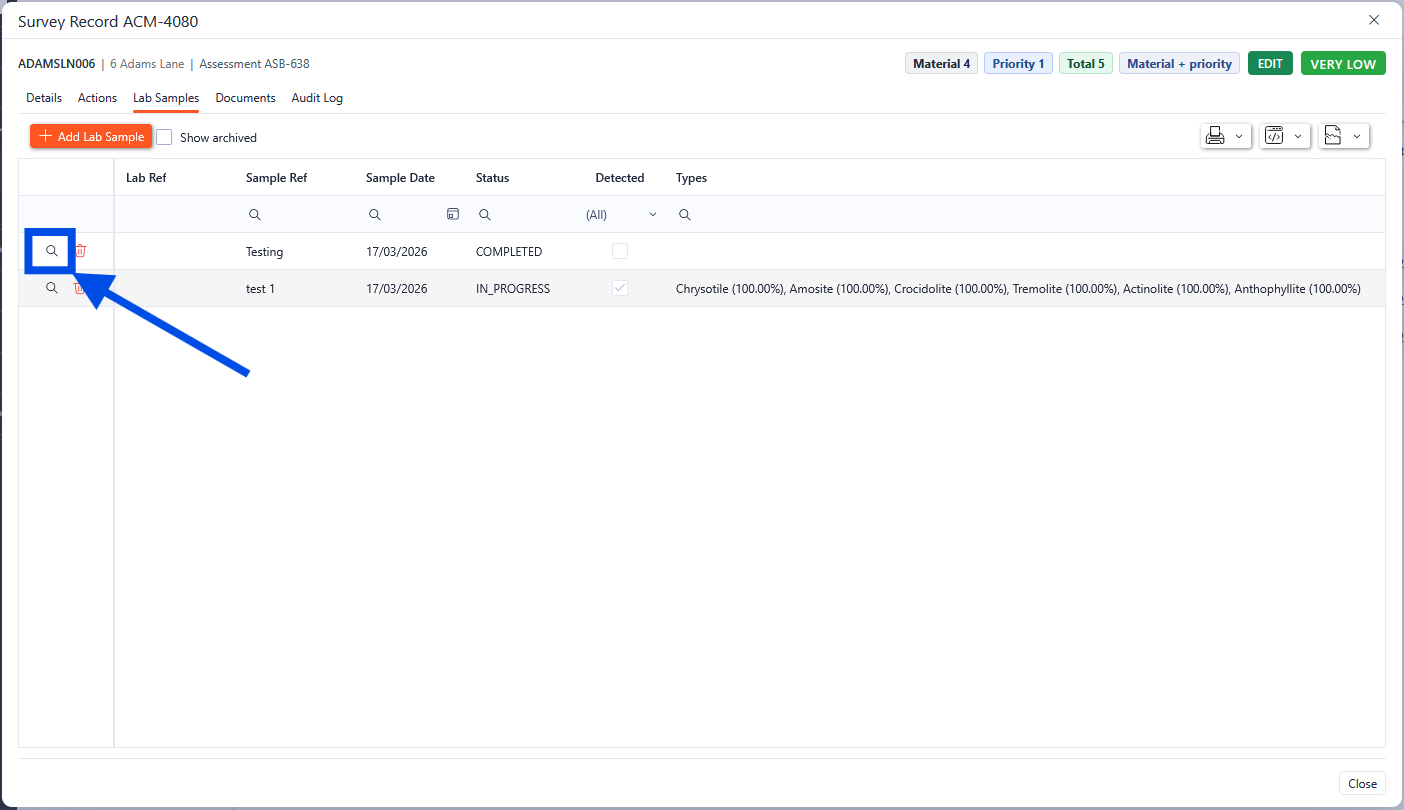Click the torn document export icon
The width and height of the screenshot is (1404, 810).
click(x=1332, y=137)
